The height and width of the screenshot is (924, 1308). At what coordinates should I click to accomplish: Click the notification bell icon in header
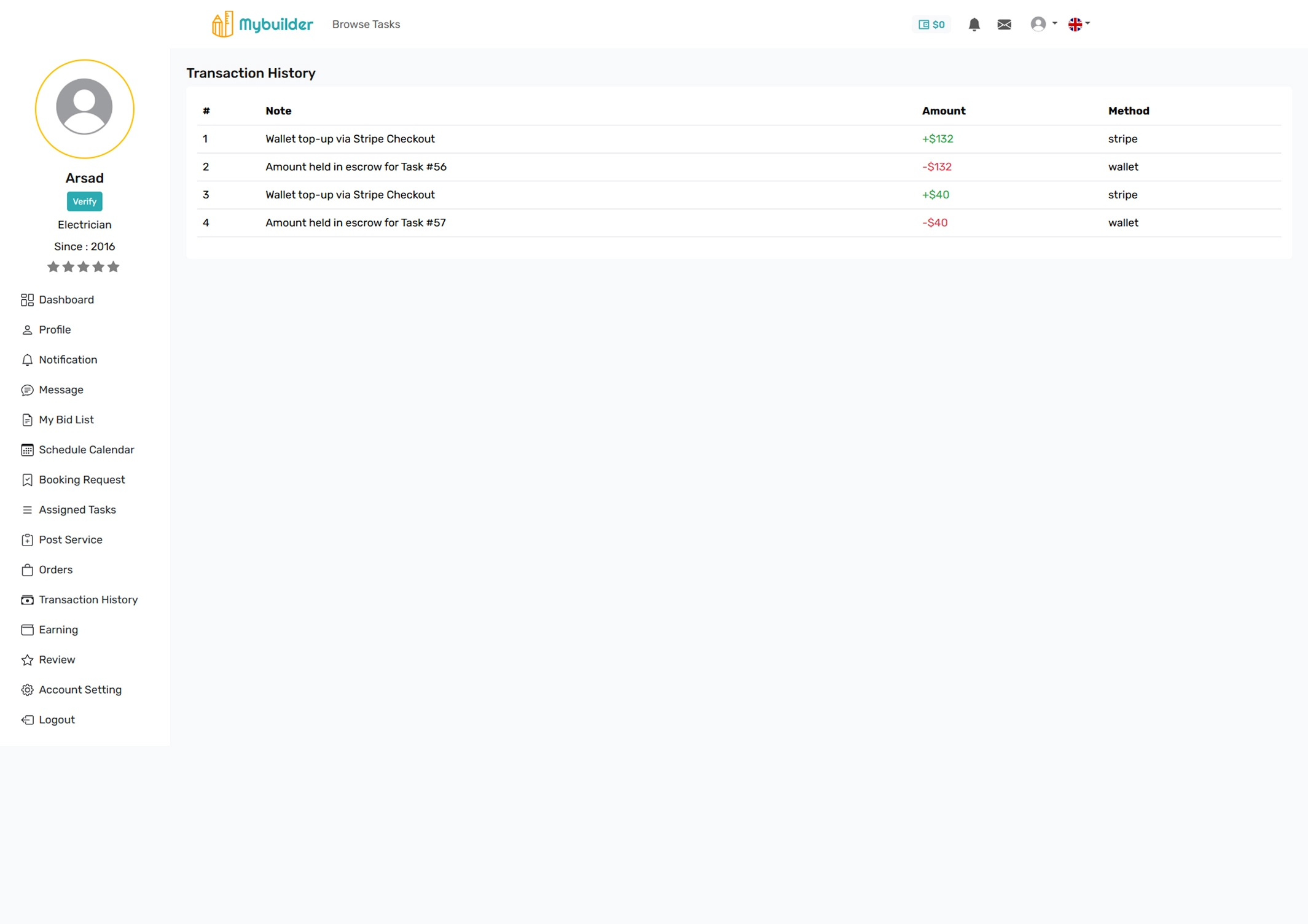(974, 25)
